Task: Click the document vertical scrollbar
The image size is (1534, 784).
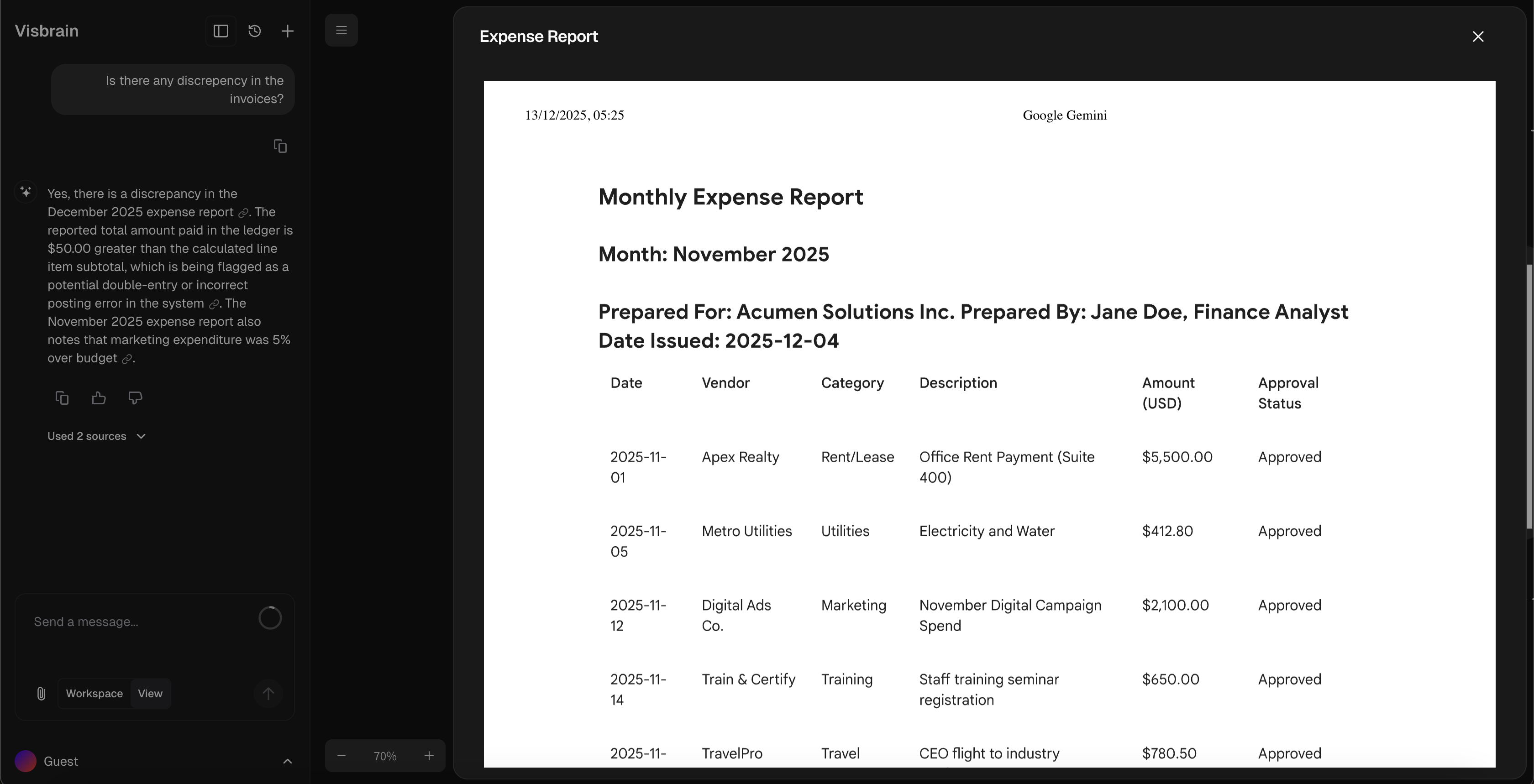Action: 1529,396
